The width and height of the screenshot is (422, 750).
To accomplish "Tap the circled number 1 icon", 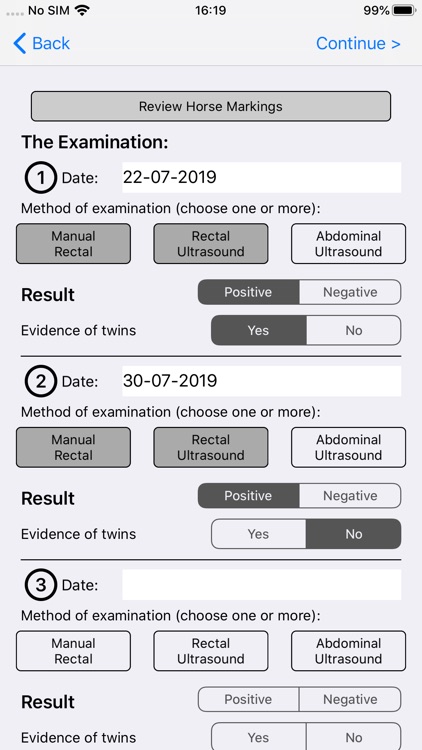I will point(41,177).
